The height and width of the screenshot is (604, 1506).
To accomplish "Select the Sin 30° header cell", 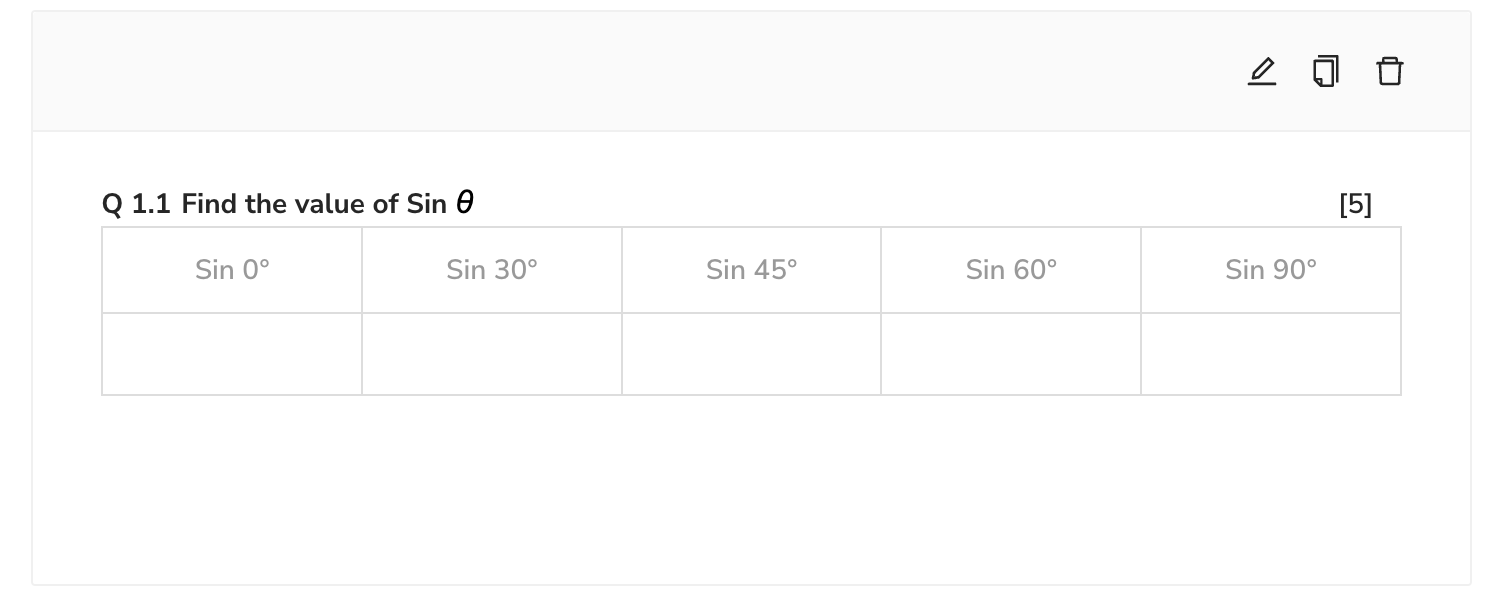I will pyautogui.click(x=492, y=270).
